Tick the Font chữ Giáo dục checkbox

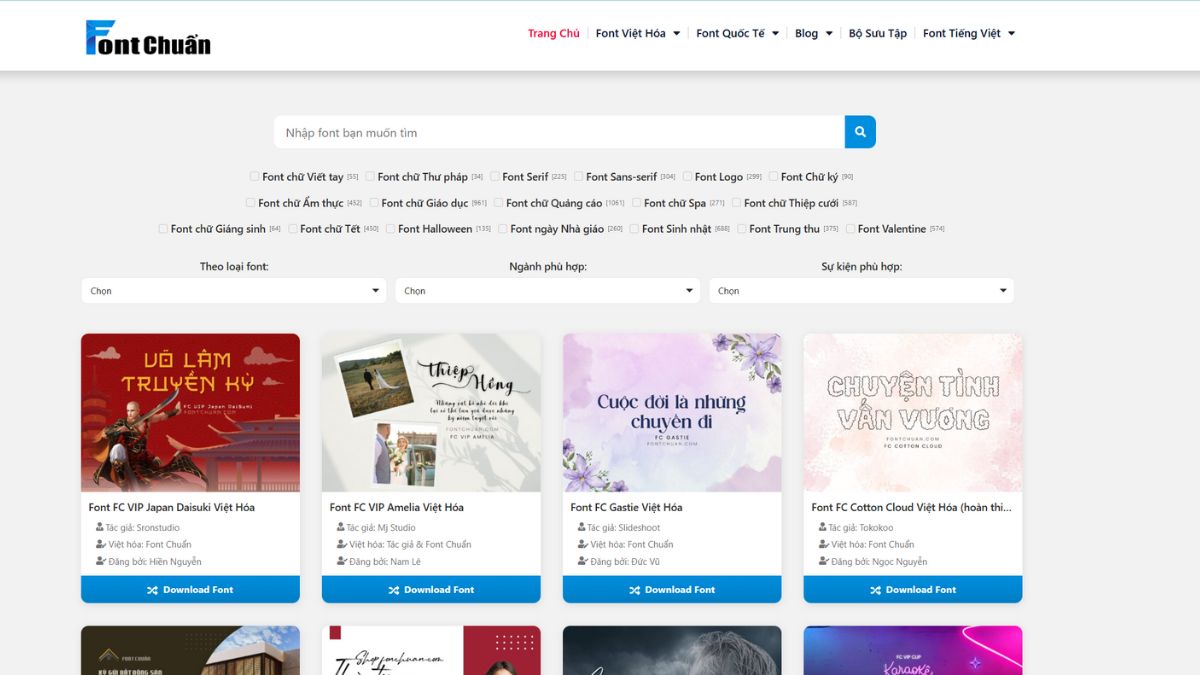[x=374, y=202]
